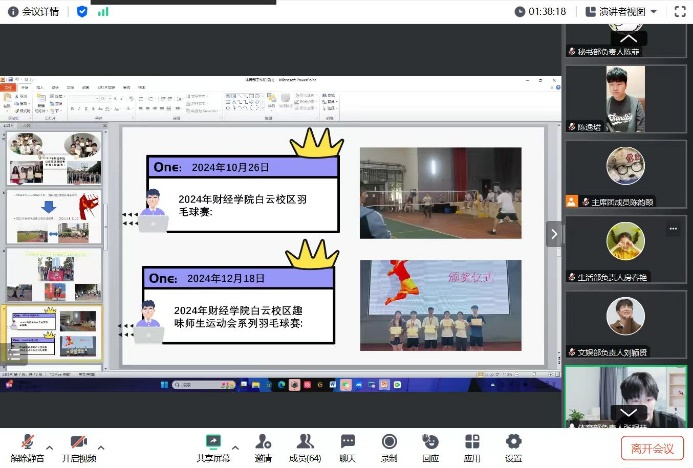Start recording with the Record icon
Viewport: 693px width, 468px height.
coord(388,442)
